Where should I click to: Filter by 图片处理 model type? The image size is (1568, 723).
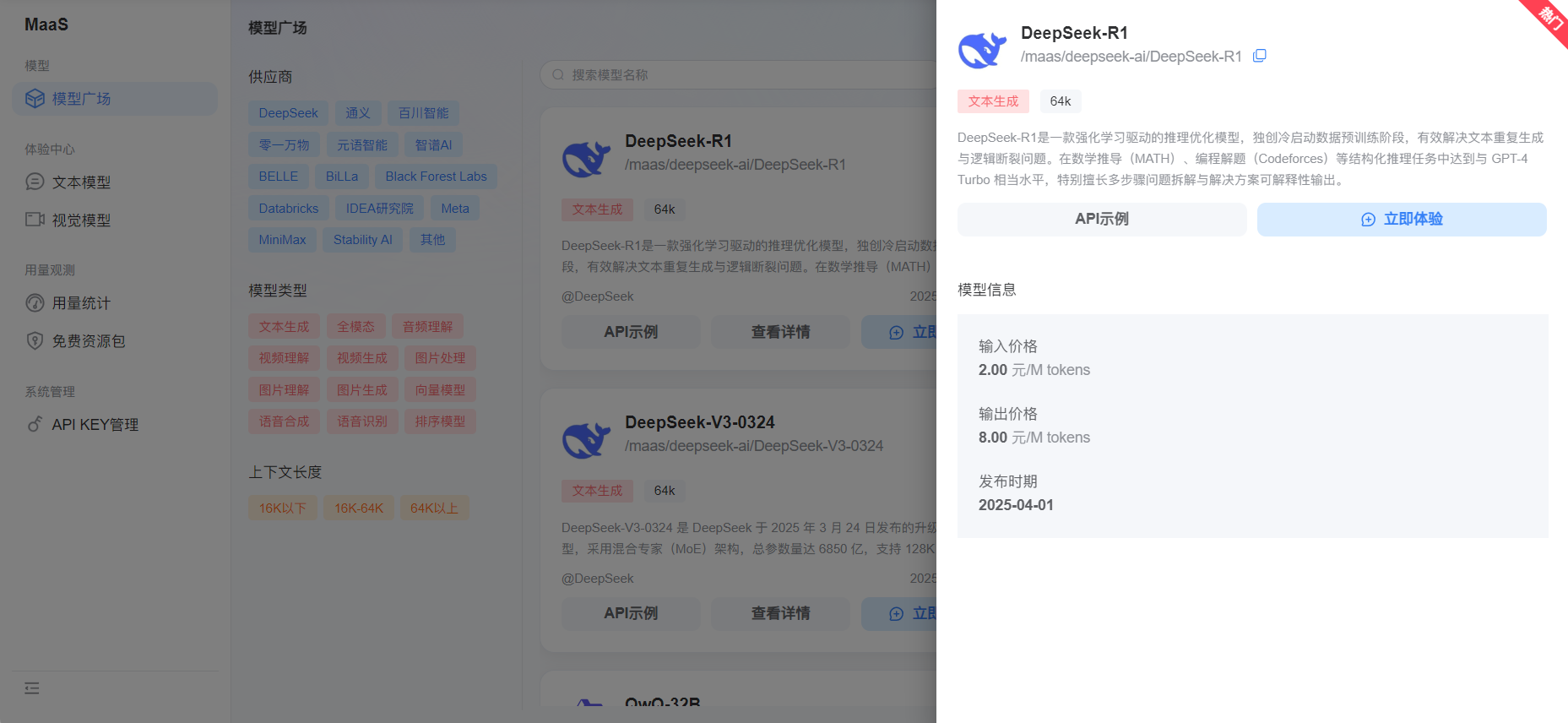[x=440, y=358]
